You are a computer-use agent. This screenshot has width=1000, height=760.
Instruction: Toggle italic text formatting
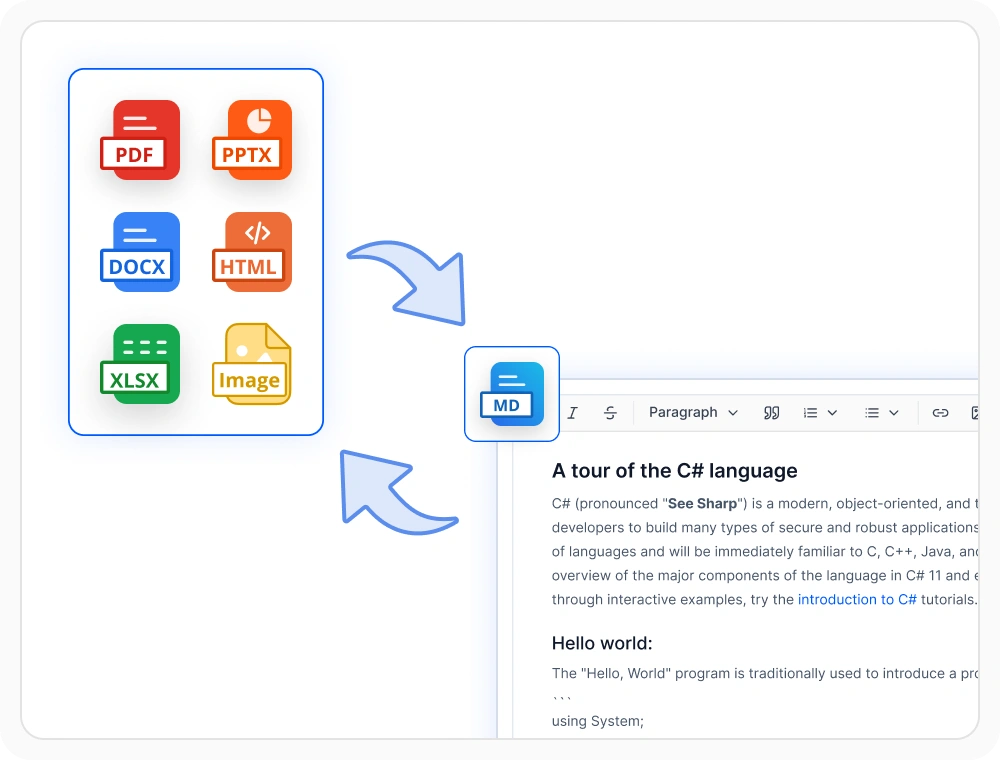573,413
